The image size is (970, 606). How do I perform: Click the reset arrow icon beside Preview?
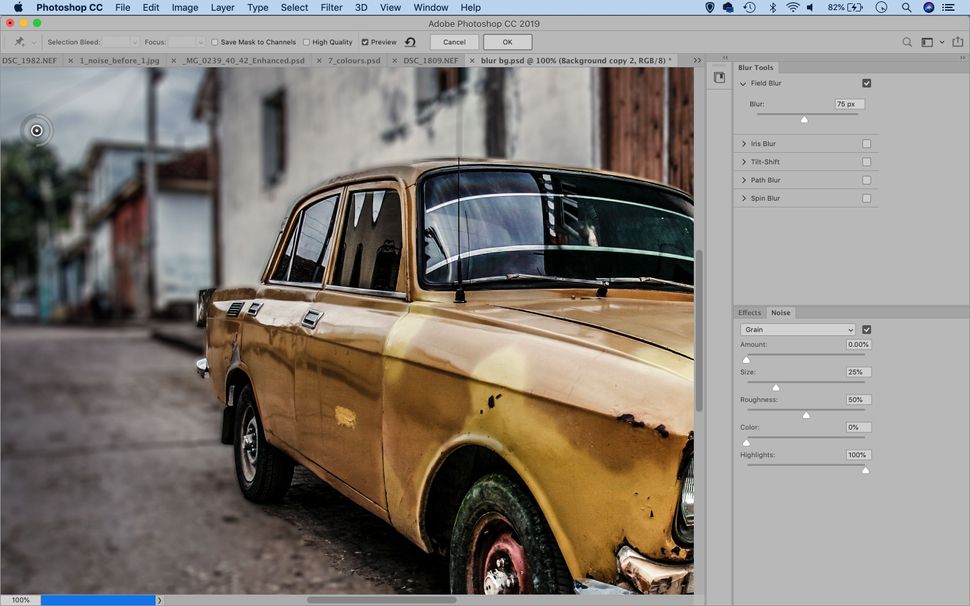[x=411, y=42]
